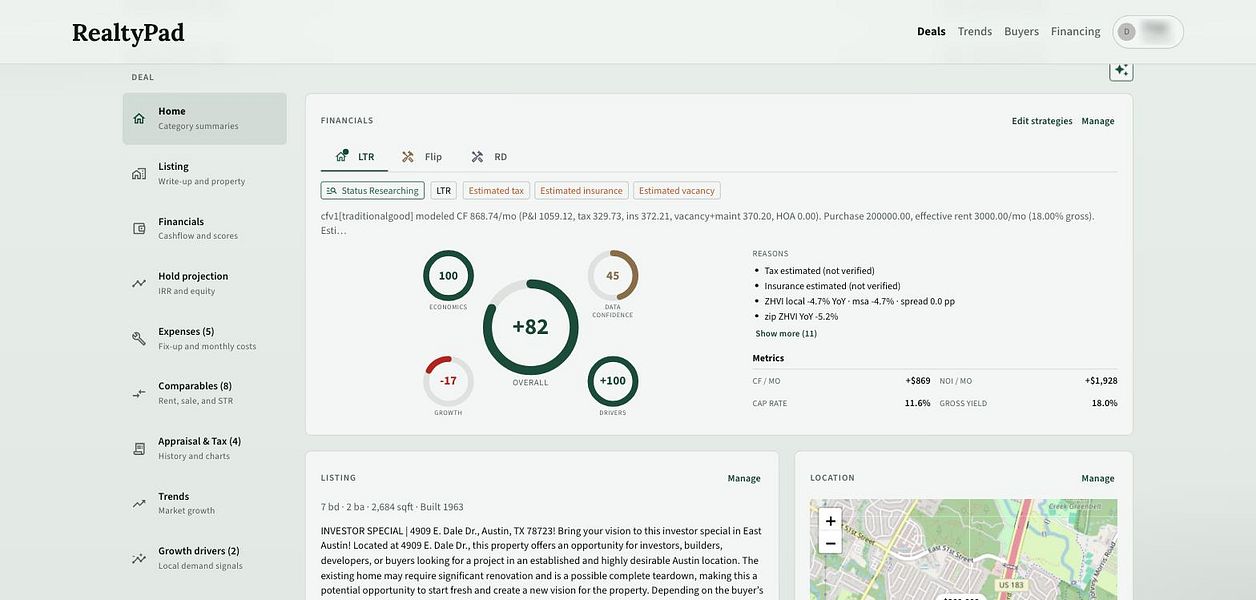Click the CF / MO value +$869

coord(918,381)
